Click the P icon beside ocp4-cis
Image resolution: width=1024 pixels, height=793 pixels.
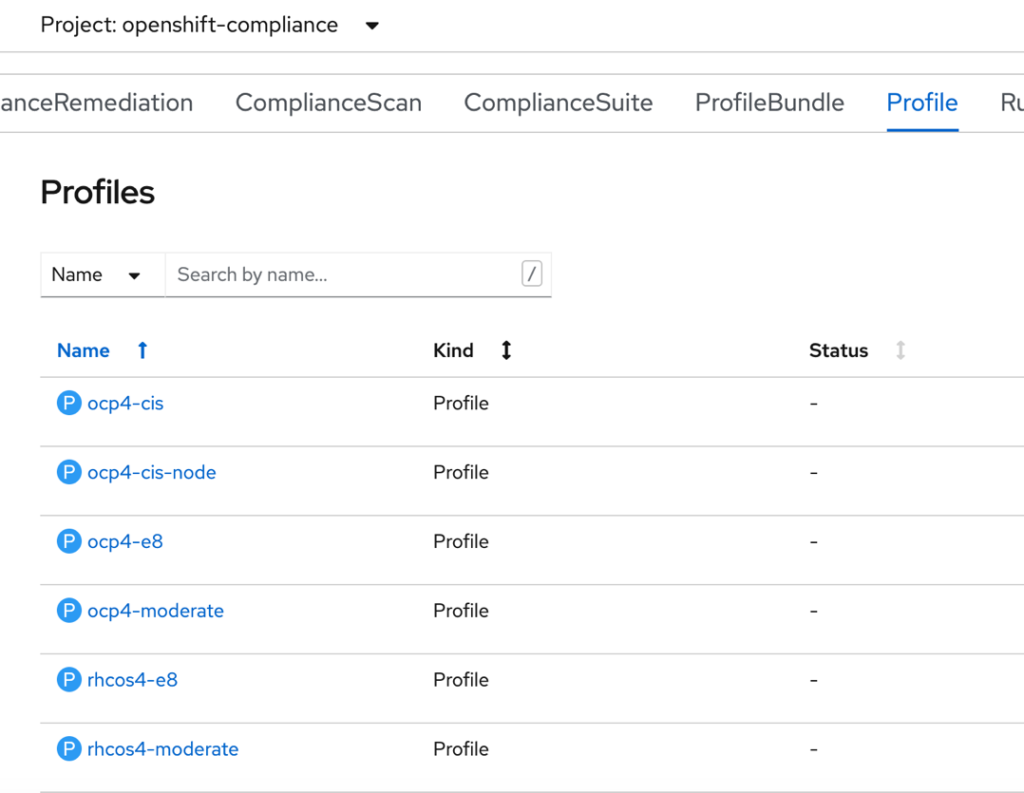(x=69, y=404)
